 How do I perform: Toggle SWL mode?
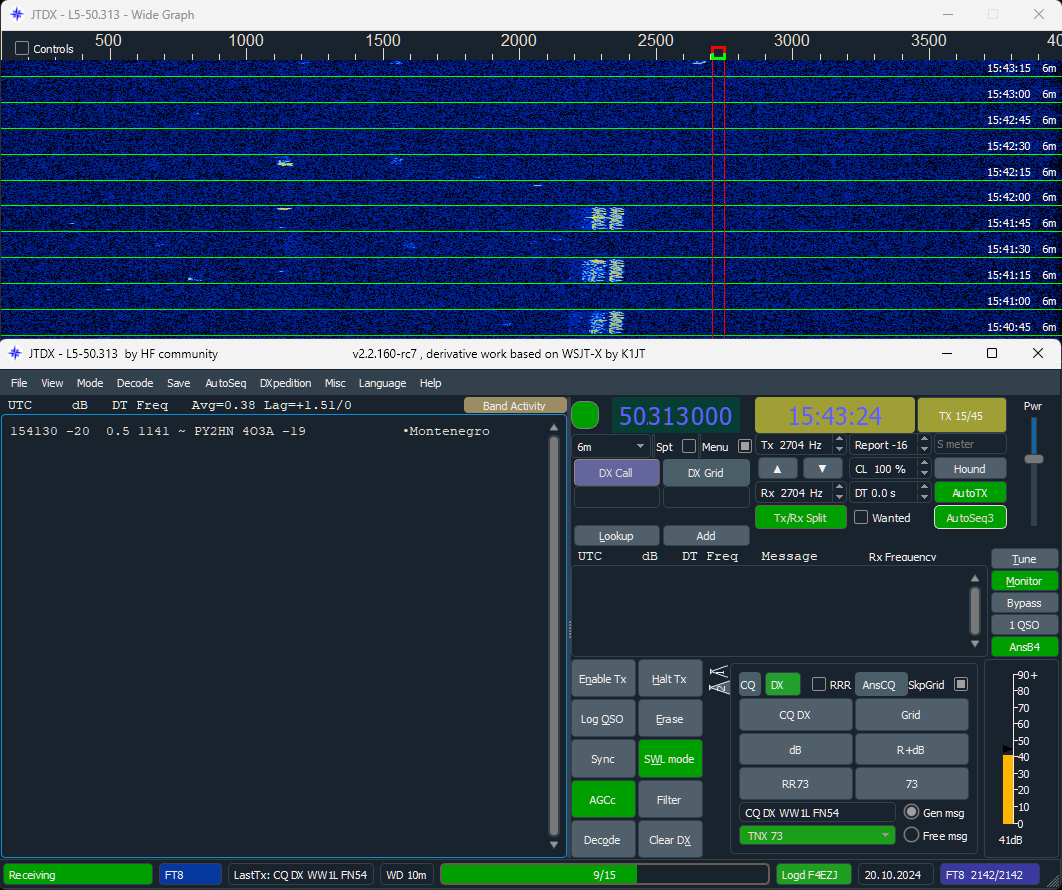point(669,759)
